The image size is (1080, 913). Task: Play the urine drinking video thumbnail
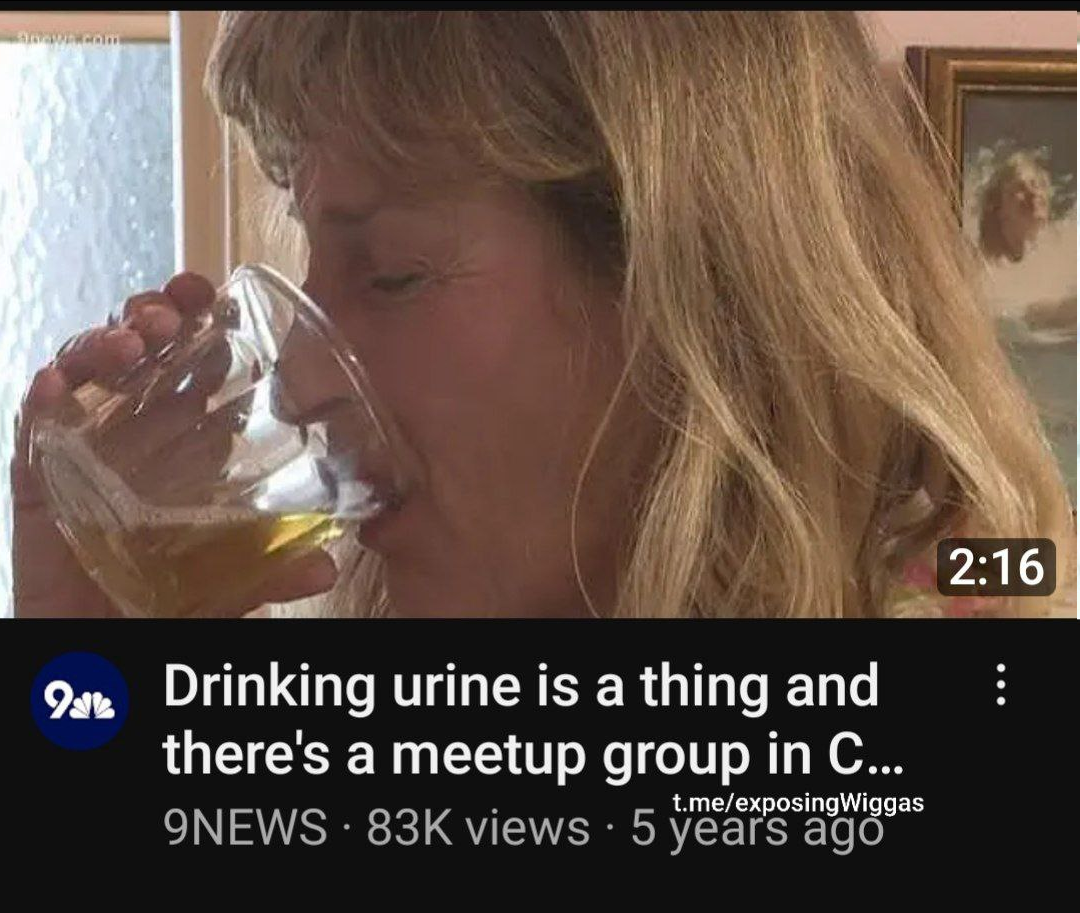pos(540,314)
